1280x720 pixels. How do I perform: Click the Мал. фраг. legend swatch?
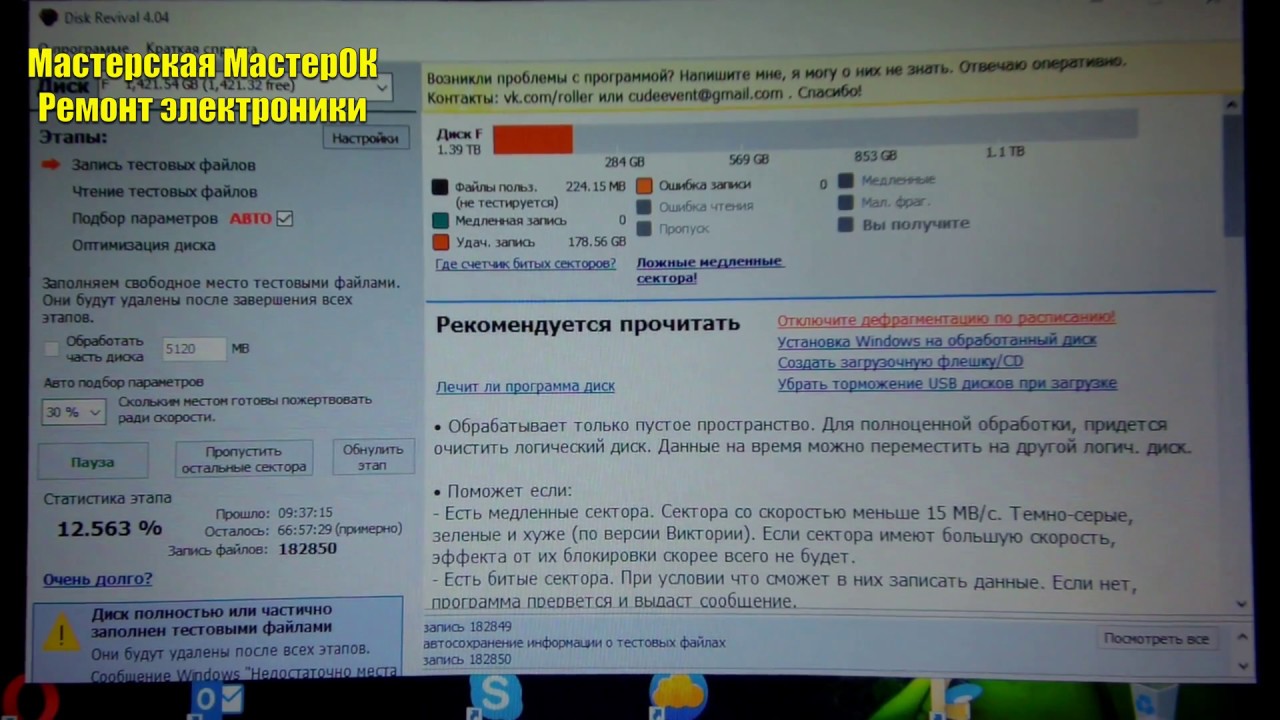845,202
